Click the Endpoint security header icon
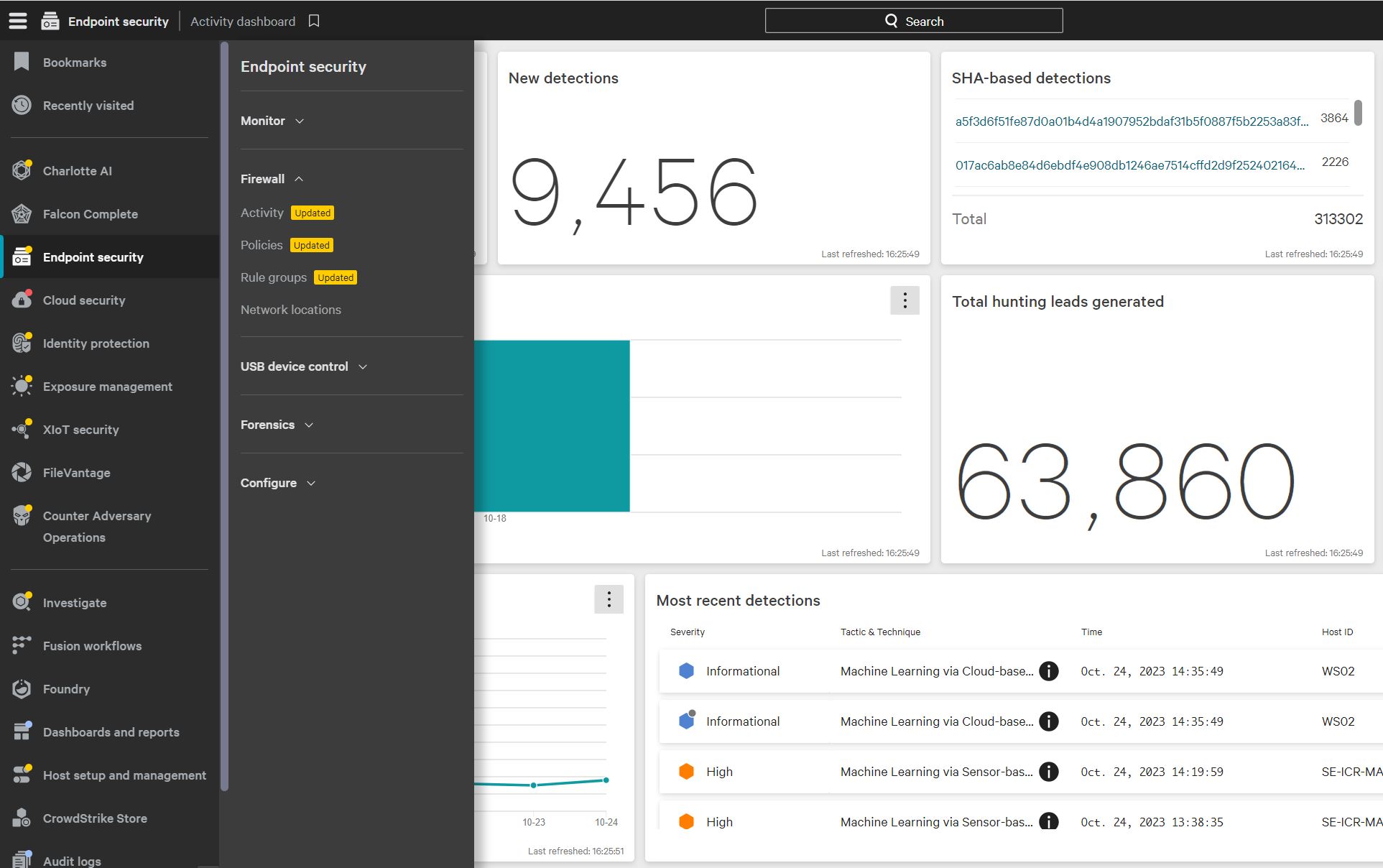1383x868 pixels. pos(50,21)
